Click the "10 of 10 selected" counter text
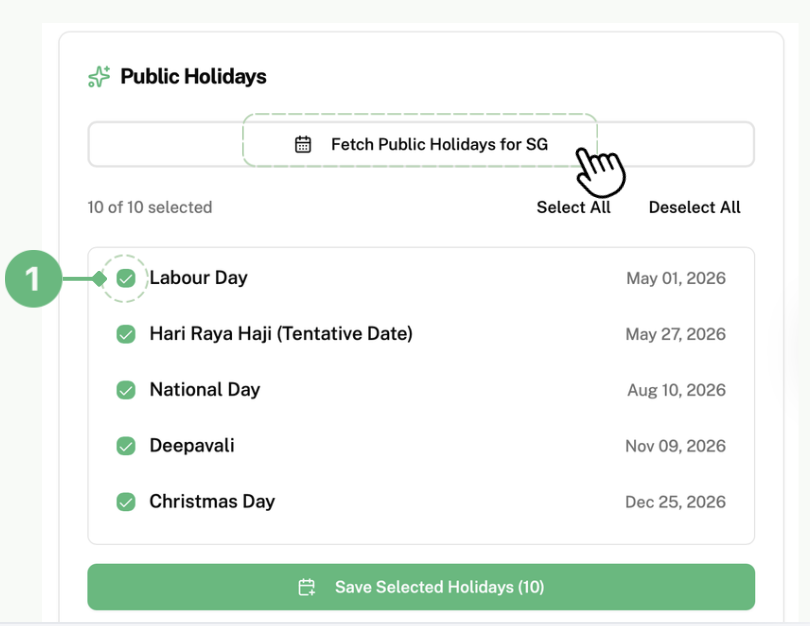 point(150,207)
